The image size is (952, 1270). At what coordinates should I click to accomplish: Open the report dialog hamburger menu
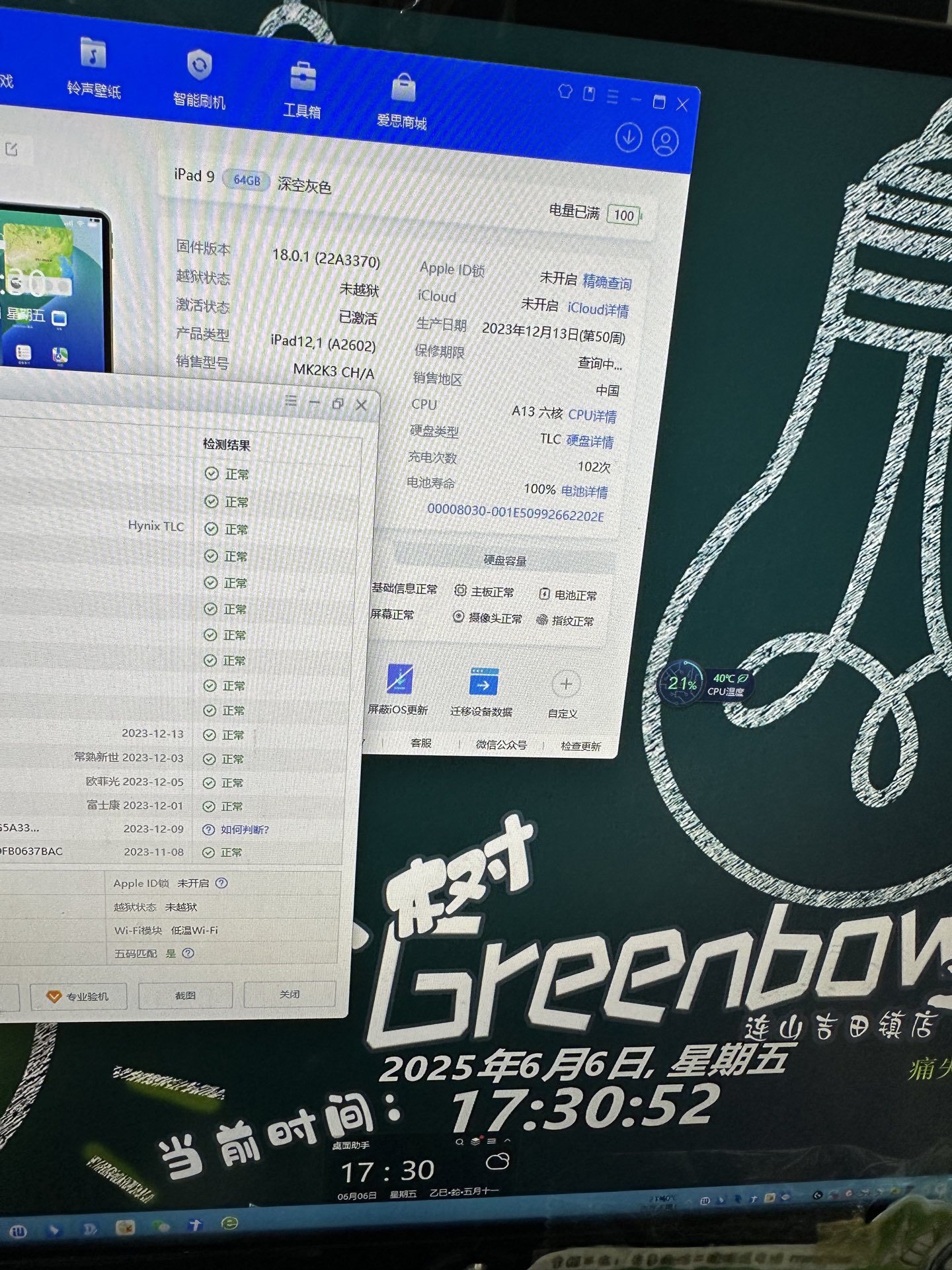pyautogui.click(x=291, y=401)
